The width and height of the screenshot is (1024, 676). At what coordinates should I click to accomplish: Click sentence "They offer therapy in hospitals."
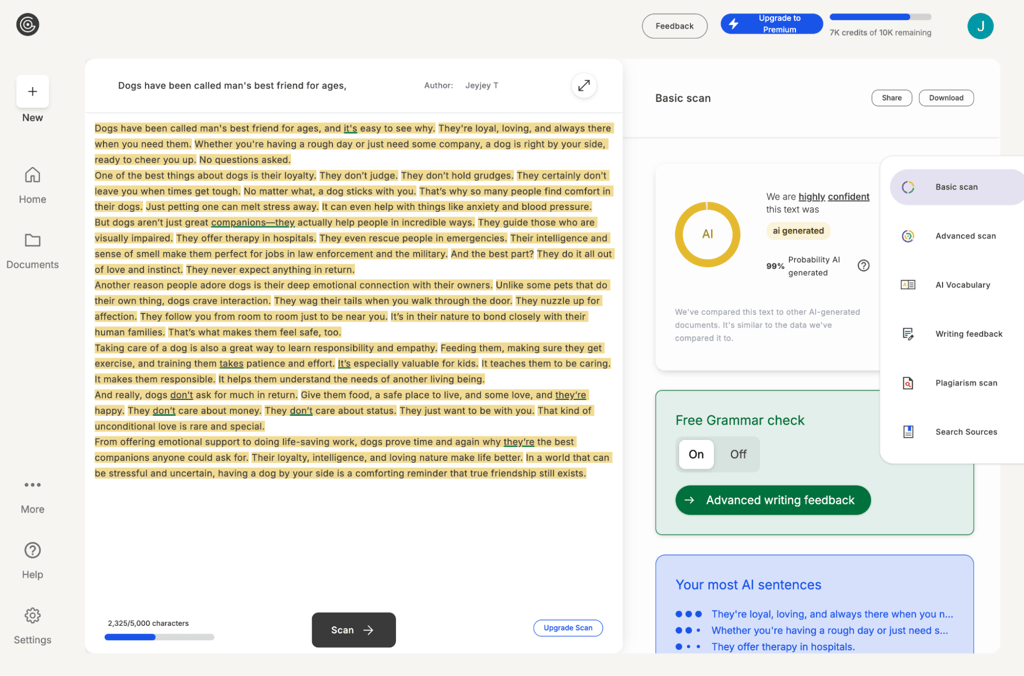point(782,647)
